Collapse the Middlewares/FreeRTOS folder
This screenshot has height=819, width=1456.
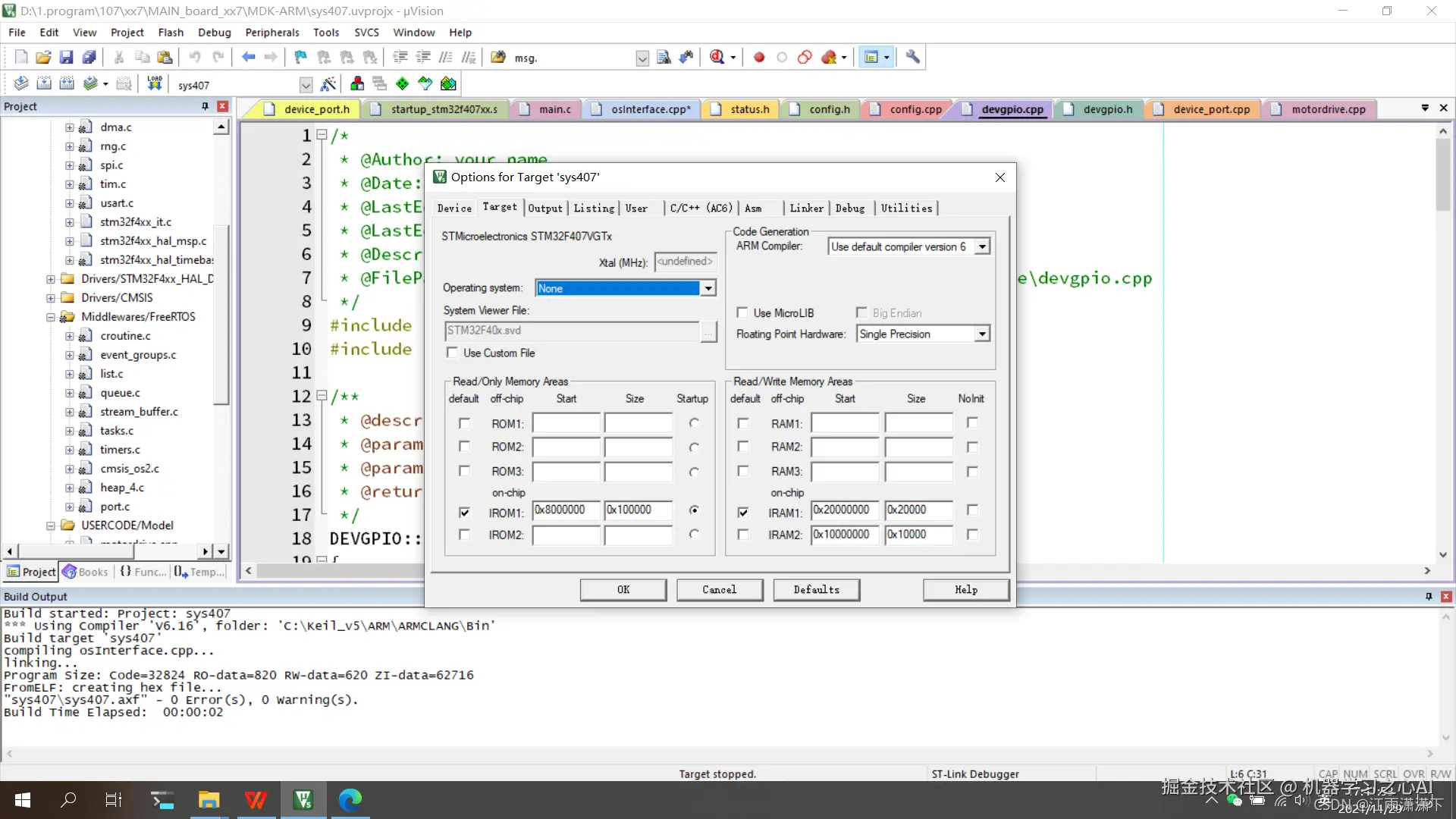[51, 317]
